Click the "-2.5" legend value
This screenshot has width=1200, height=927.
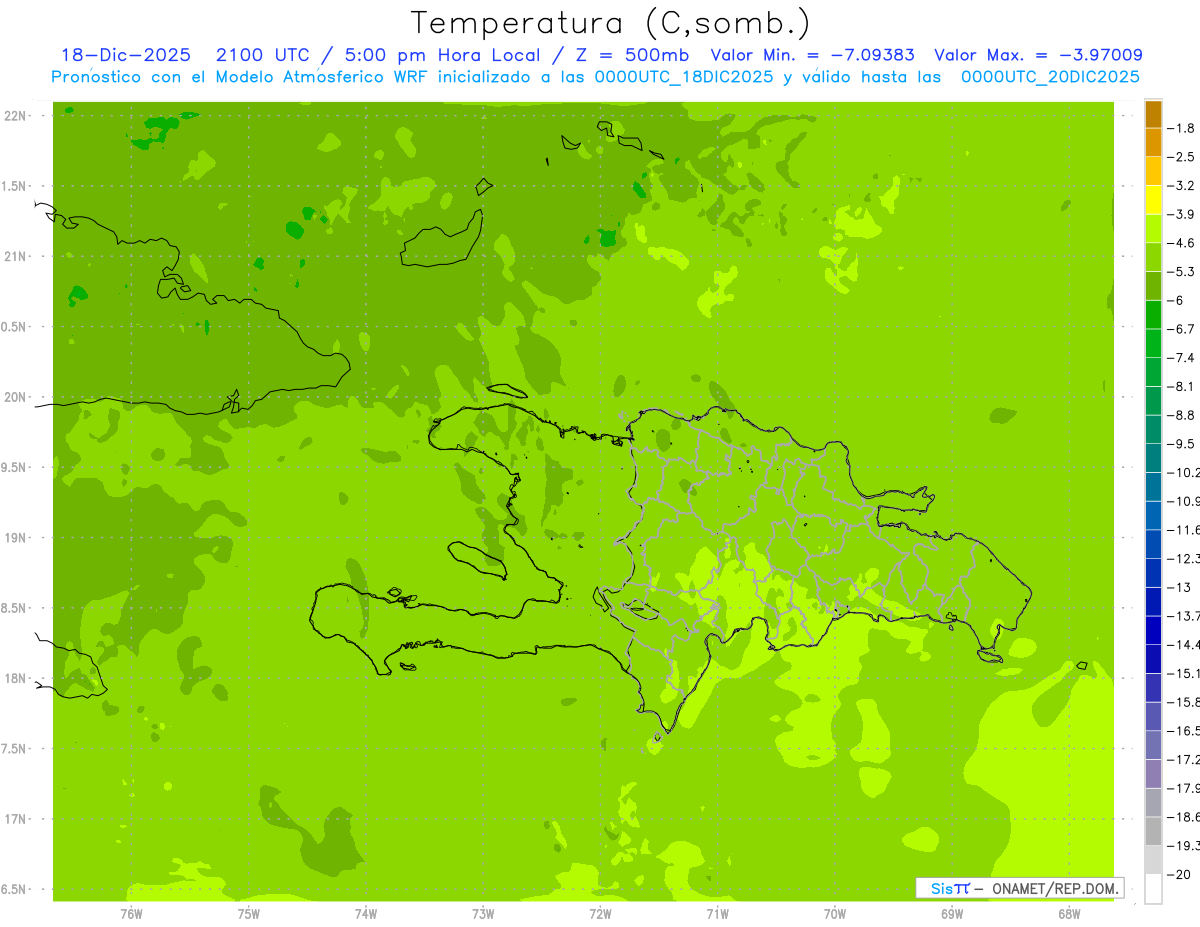(x=1180, y=157)
